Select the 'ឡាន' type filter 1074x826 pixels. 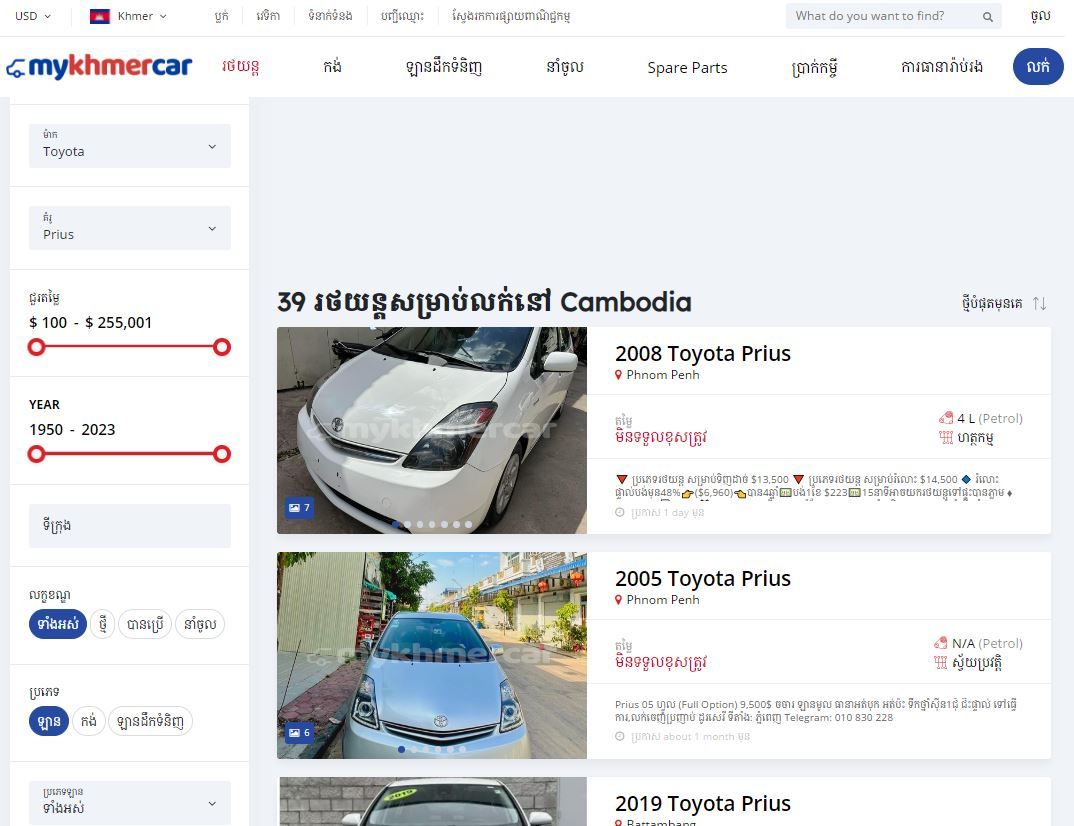point(49,721)
